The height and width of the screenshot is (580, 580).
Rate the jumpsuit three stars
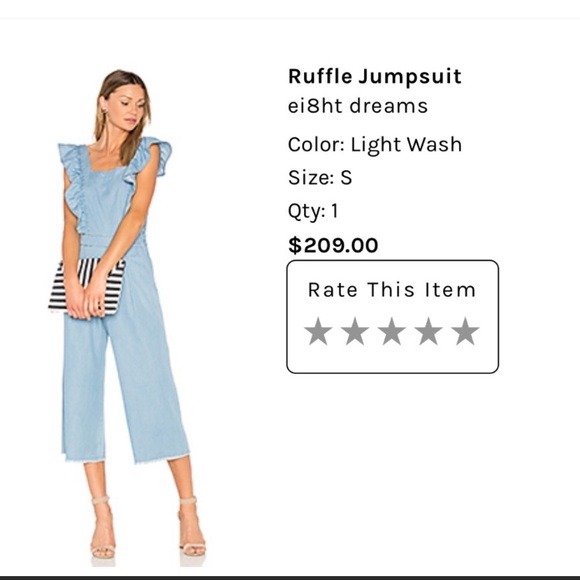pos(392,331)
